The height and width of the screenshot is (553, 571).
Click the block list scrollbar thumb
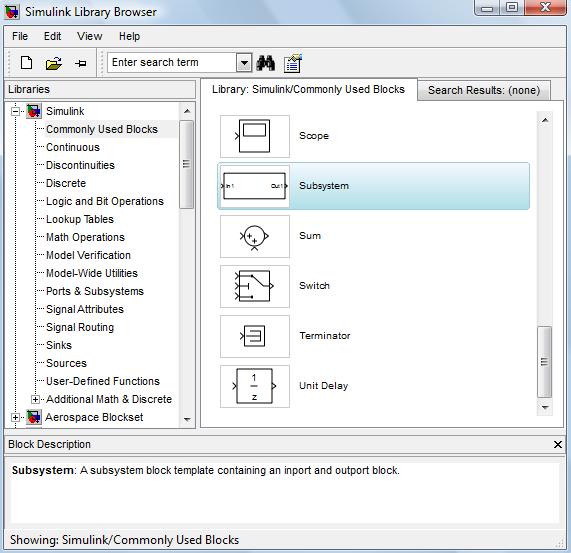tap(544, 362)
